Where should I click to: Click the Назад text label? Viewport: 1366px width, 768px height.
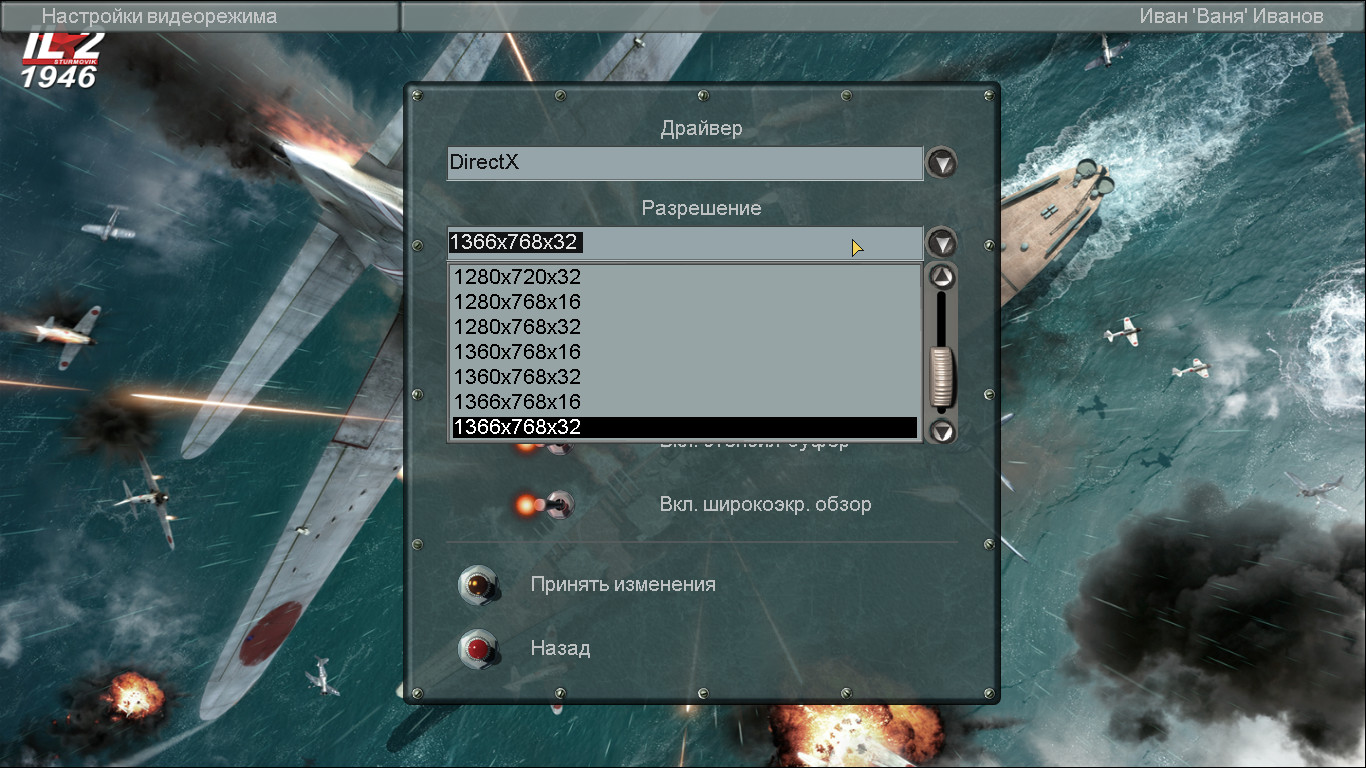click(x=560, y=648)
